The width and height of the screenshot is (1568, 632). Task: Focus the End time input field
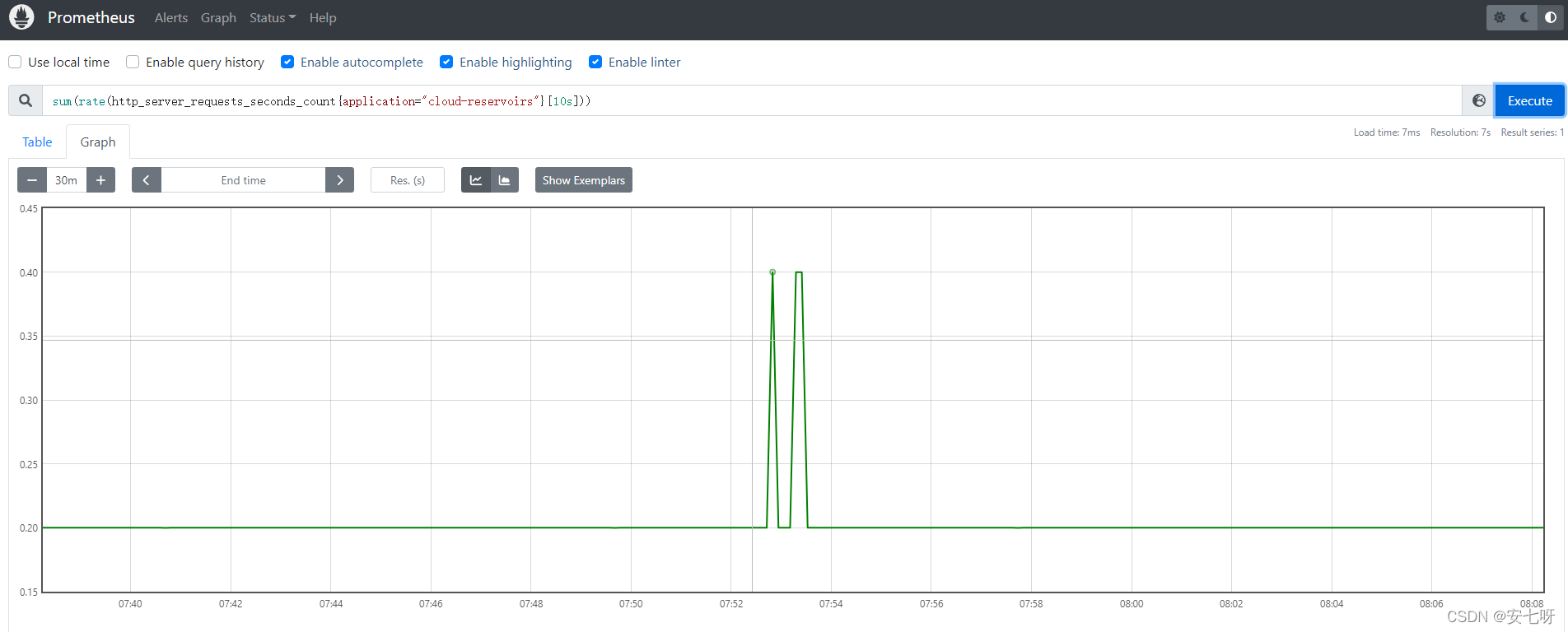click(x=243, y=180)
